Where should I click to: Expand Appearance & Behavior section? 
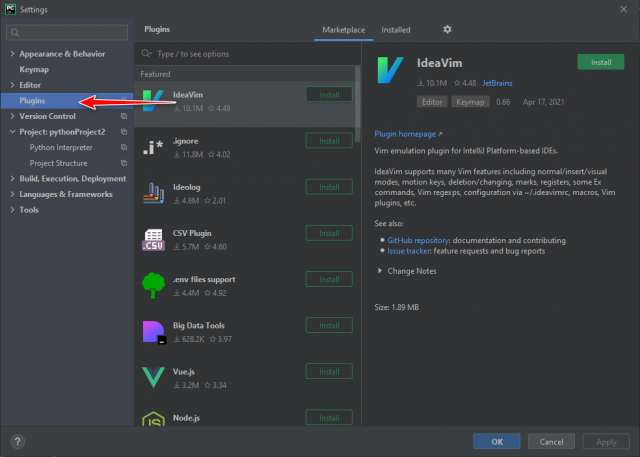12,54
